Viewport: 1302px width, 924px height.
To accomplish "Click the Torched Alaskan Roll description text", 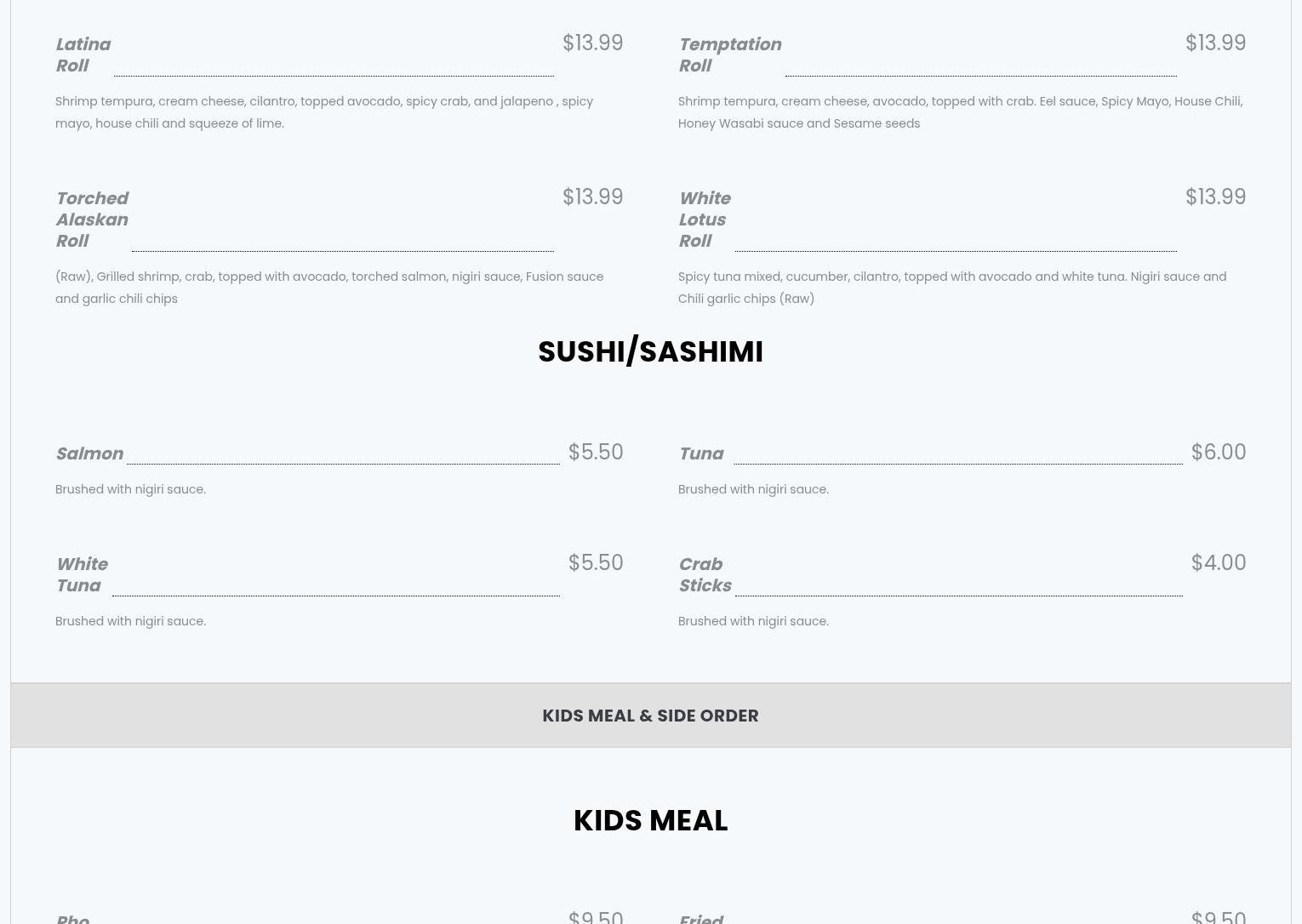I will (x=329, y=288).
